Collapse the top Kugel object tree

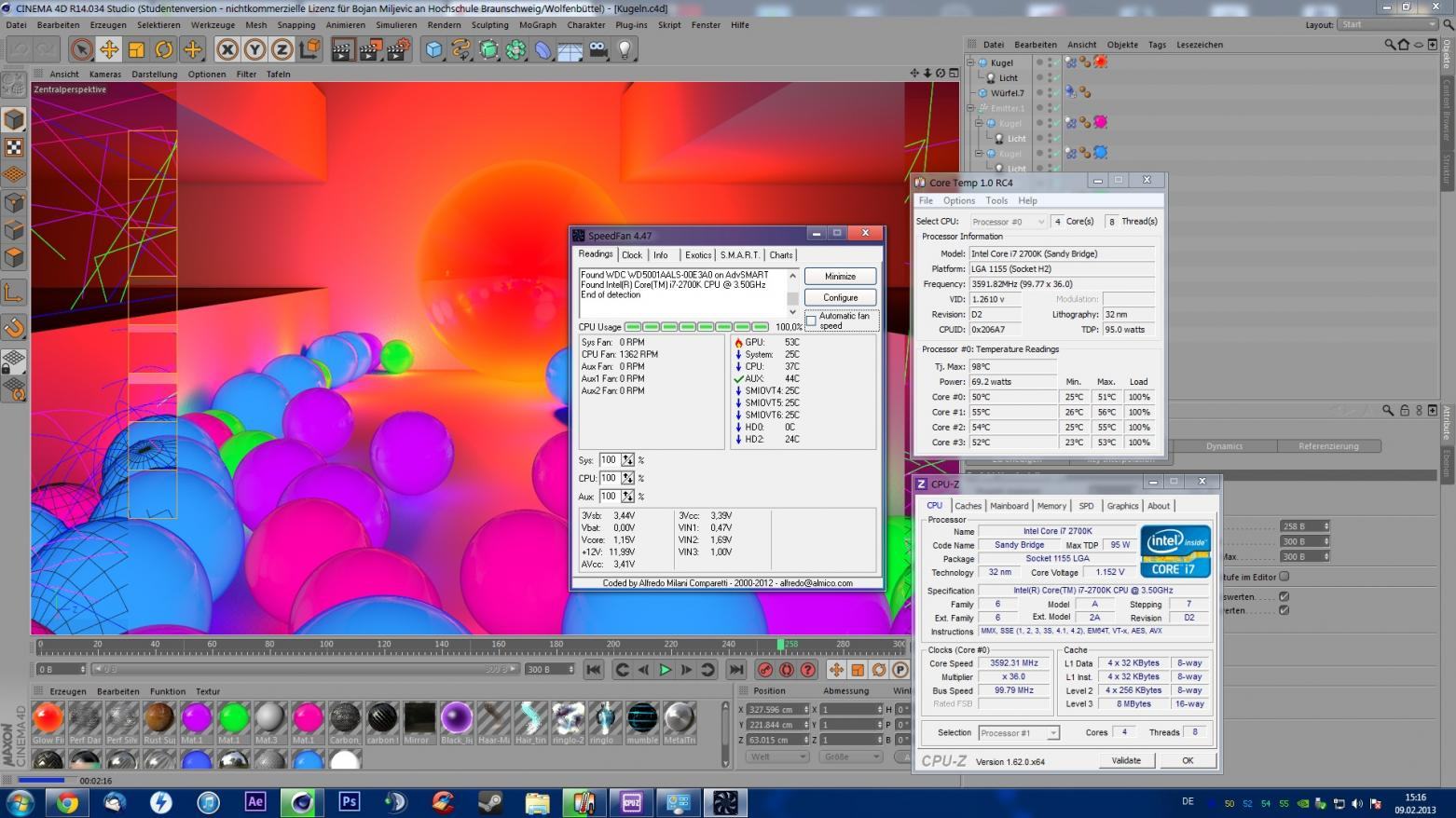click(x=970, y=62)
